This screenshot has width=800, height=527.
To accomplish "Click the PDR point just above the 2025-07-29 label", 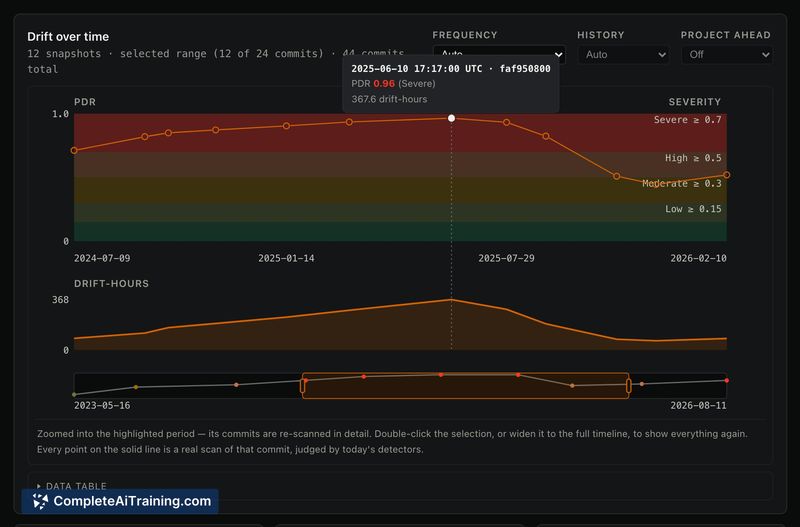I will click(x=507, y=122).
